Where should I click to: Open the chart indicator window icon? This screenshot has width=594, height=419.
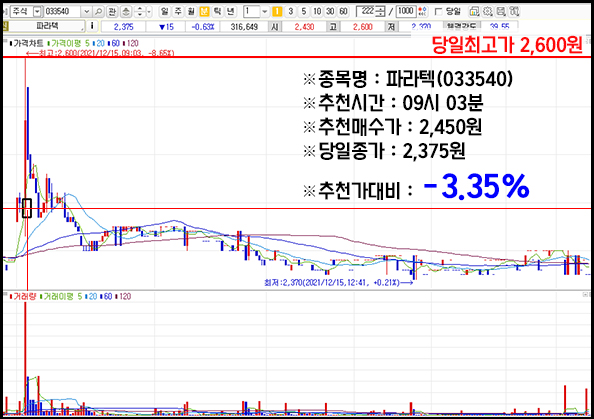click(474, 11)
